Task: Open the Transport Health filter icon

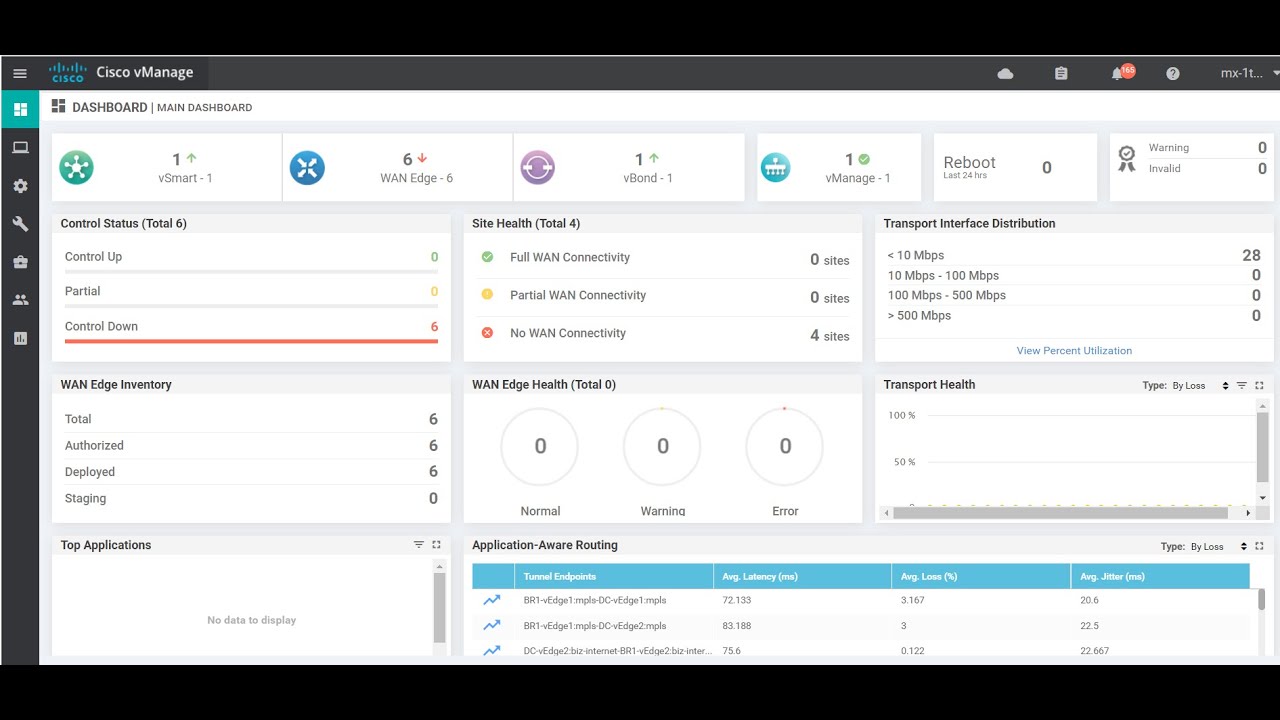Action: [x=1242, y=385]
